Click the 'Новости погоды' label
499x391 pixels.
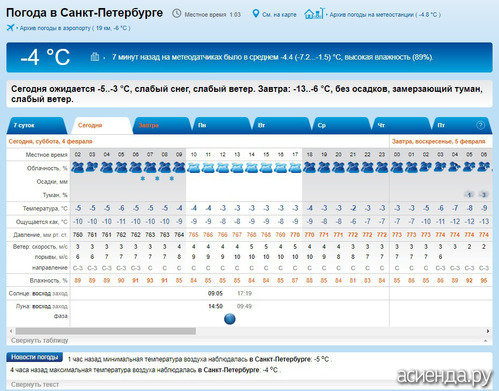tap(34, 357)
